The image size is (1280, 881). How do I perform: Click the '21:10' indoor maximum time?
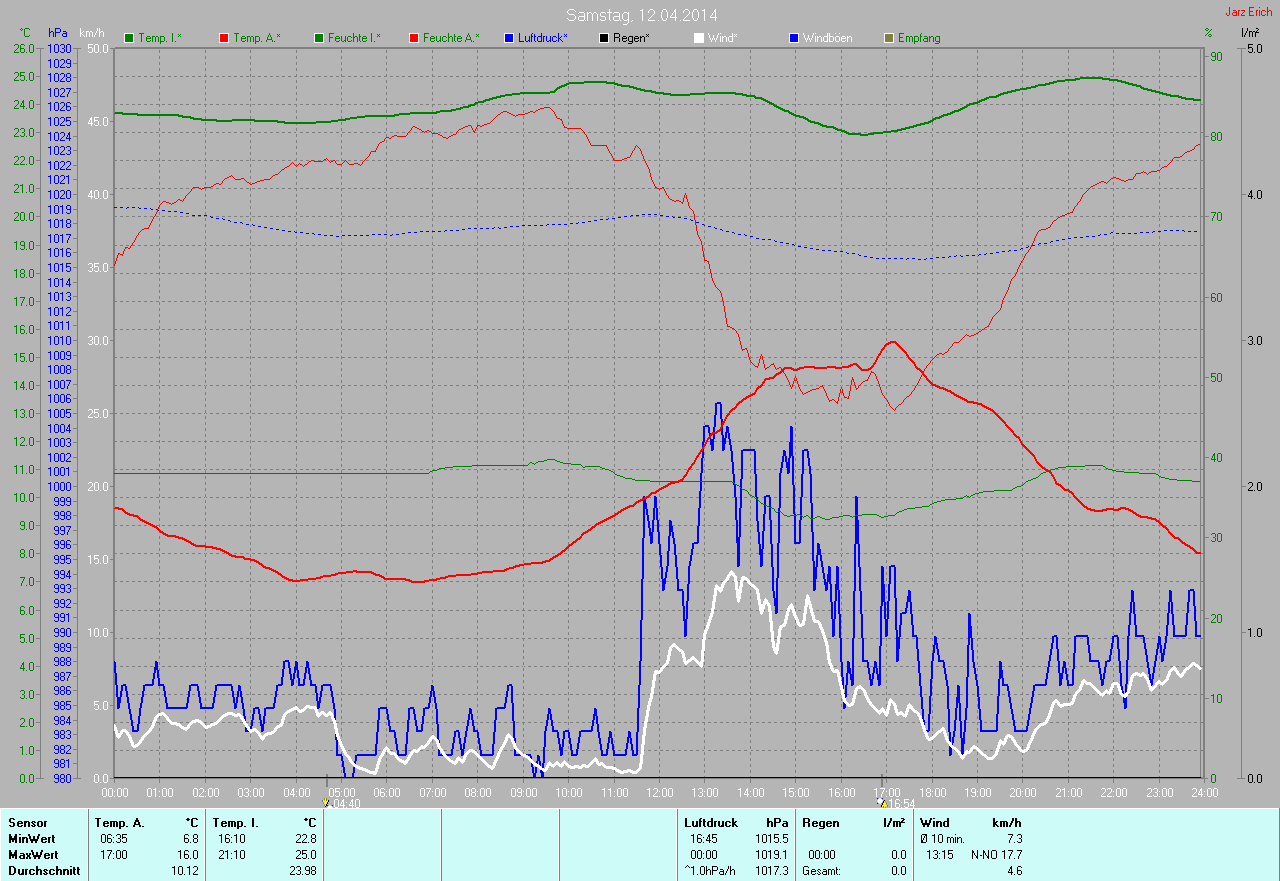[x=231, y=855]
